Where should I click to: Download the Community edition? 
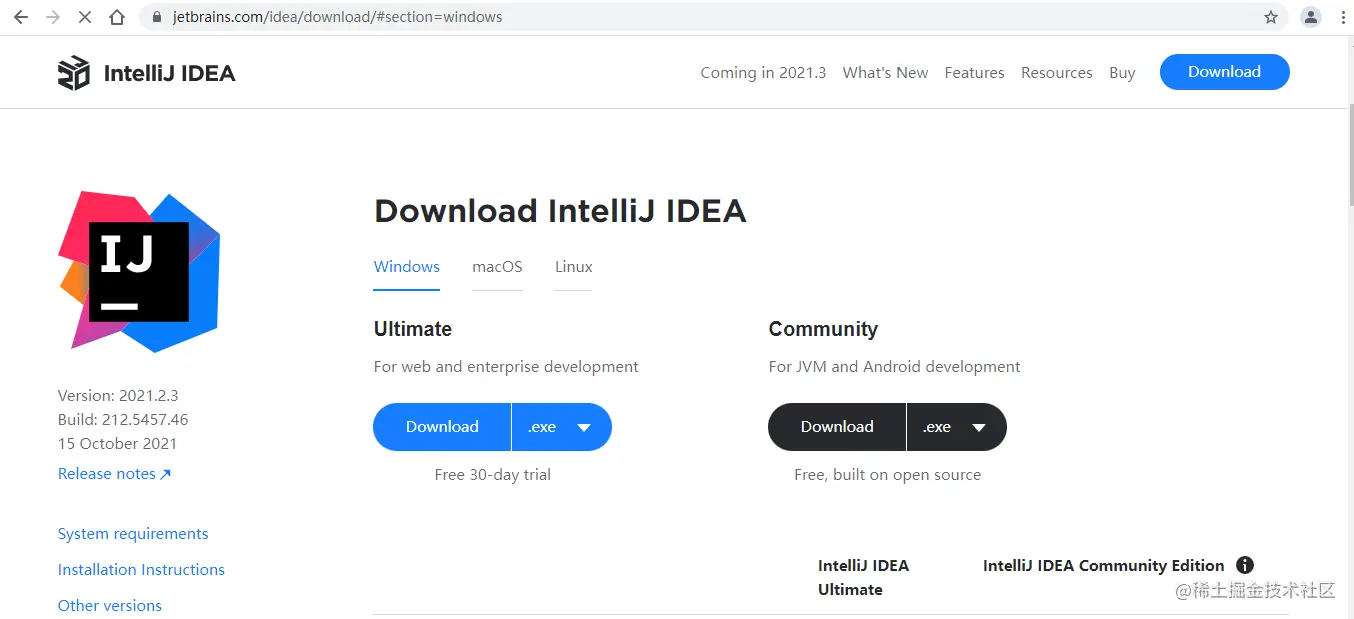point(837,427)
